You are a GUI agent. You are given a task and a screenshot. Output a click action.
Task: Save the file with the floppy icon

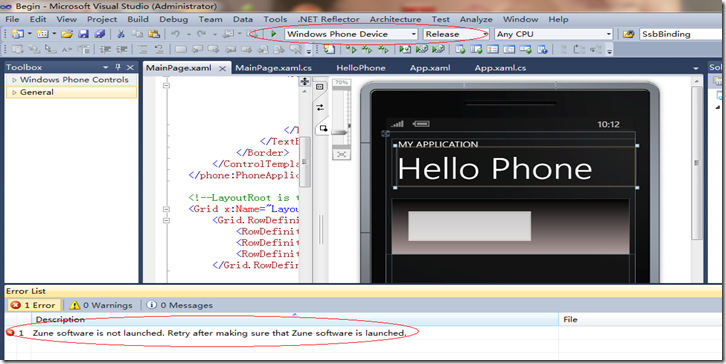coord(83,34)
